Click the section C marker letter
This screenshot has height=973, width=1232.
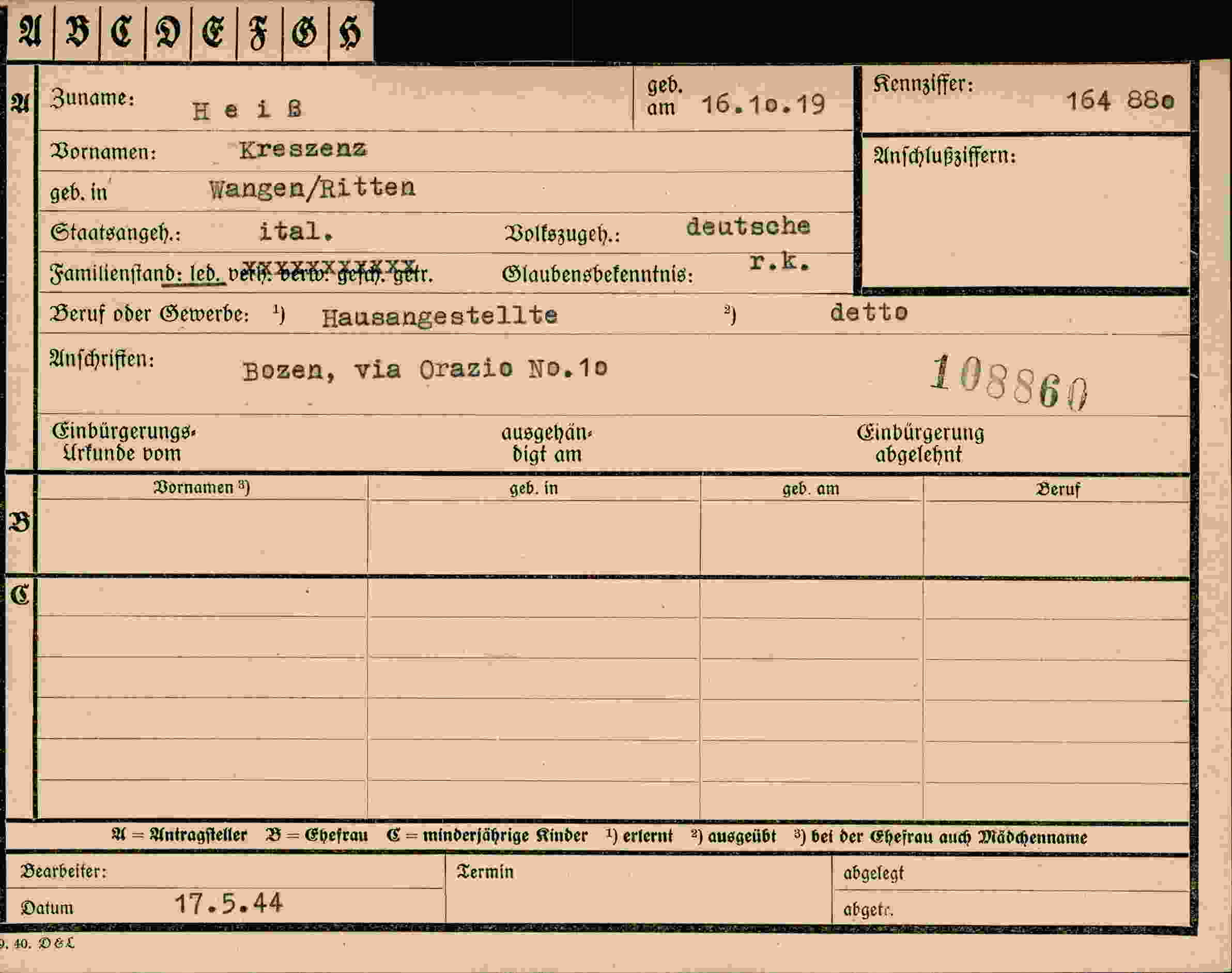[x=19, y=595]
